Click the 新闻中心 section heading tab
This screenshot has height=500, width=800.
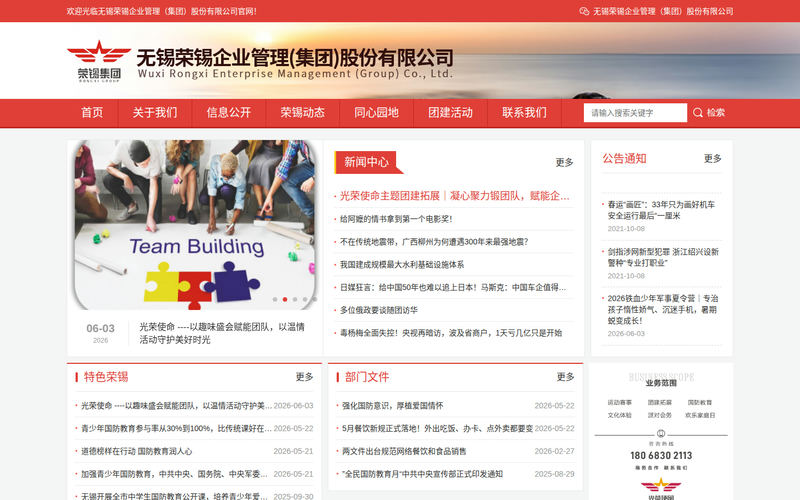pos(366,162)
